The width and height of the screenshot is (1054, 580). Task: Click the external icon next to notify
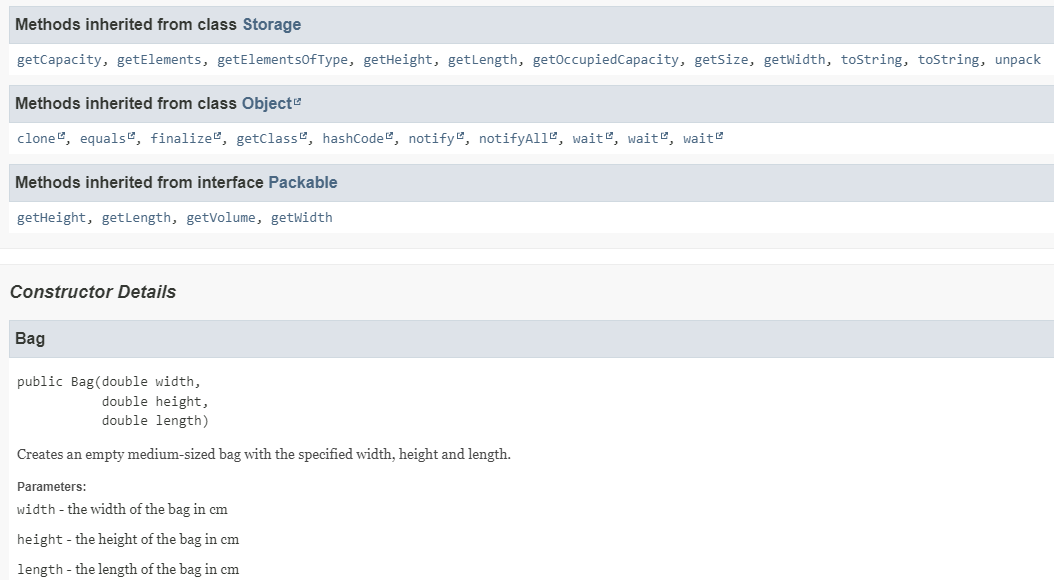[460, 137]
